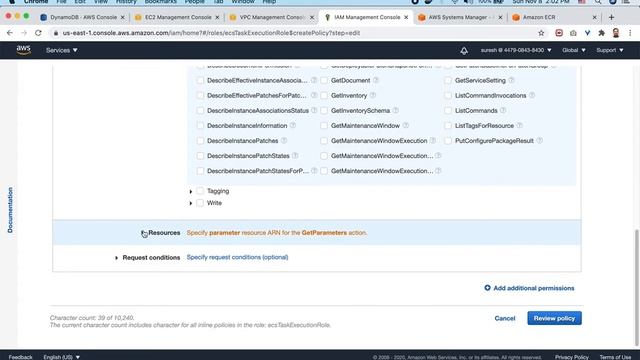
Task: Close the IAM Management Console tab
Action: (406, 17)
